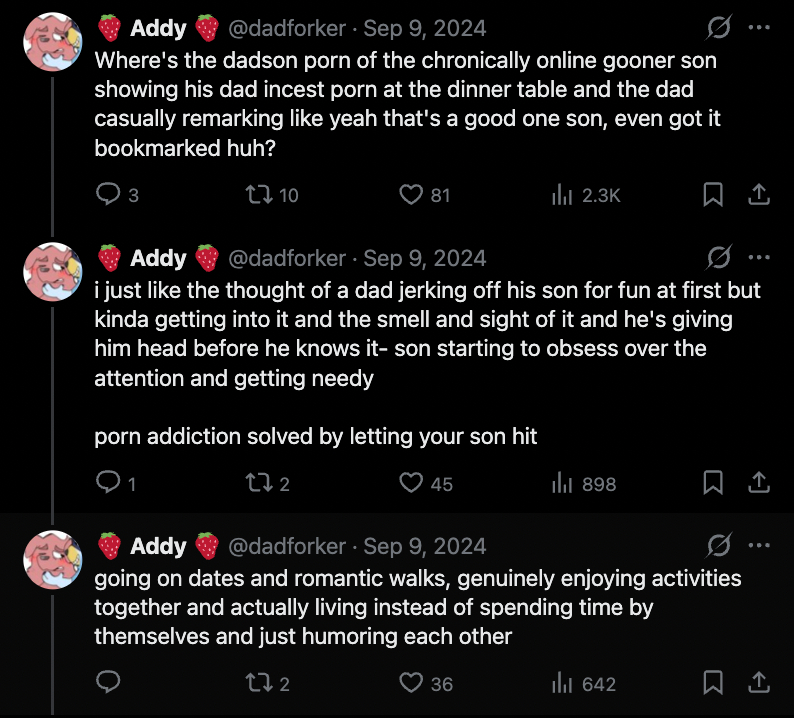Click the profile avatar on the first tweet
This screenshot has height=718, width=794.
coord(52,41)
